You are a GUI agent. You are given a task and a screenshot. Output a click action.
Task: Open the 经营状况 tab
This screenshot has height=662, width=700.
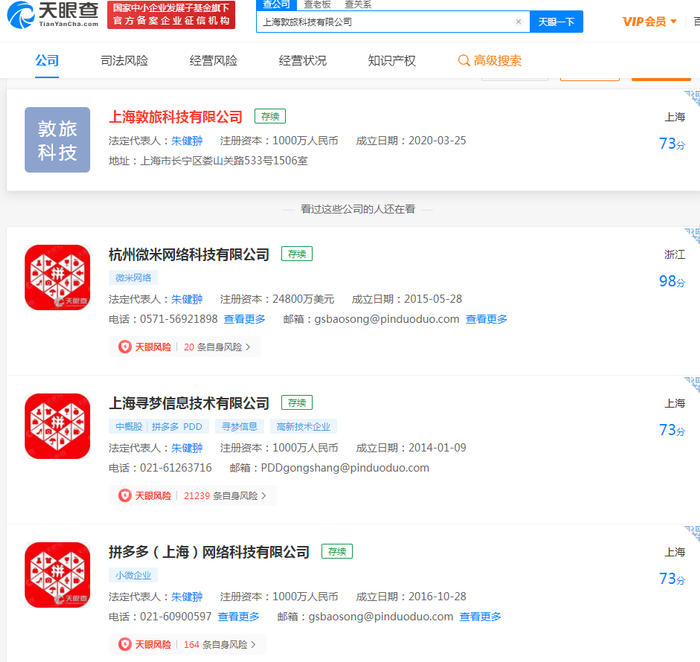pos(303,60)
